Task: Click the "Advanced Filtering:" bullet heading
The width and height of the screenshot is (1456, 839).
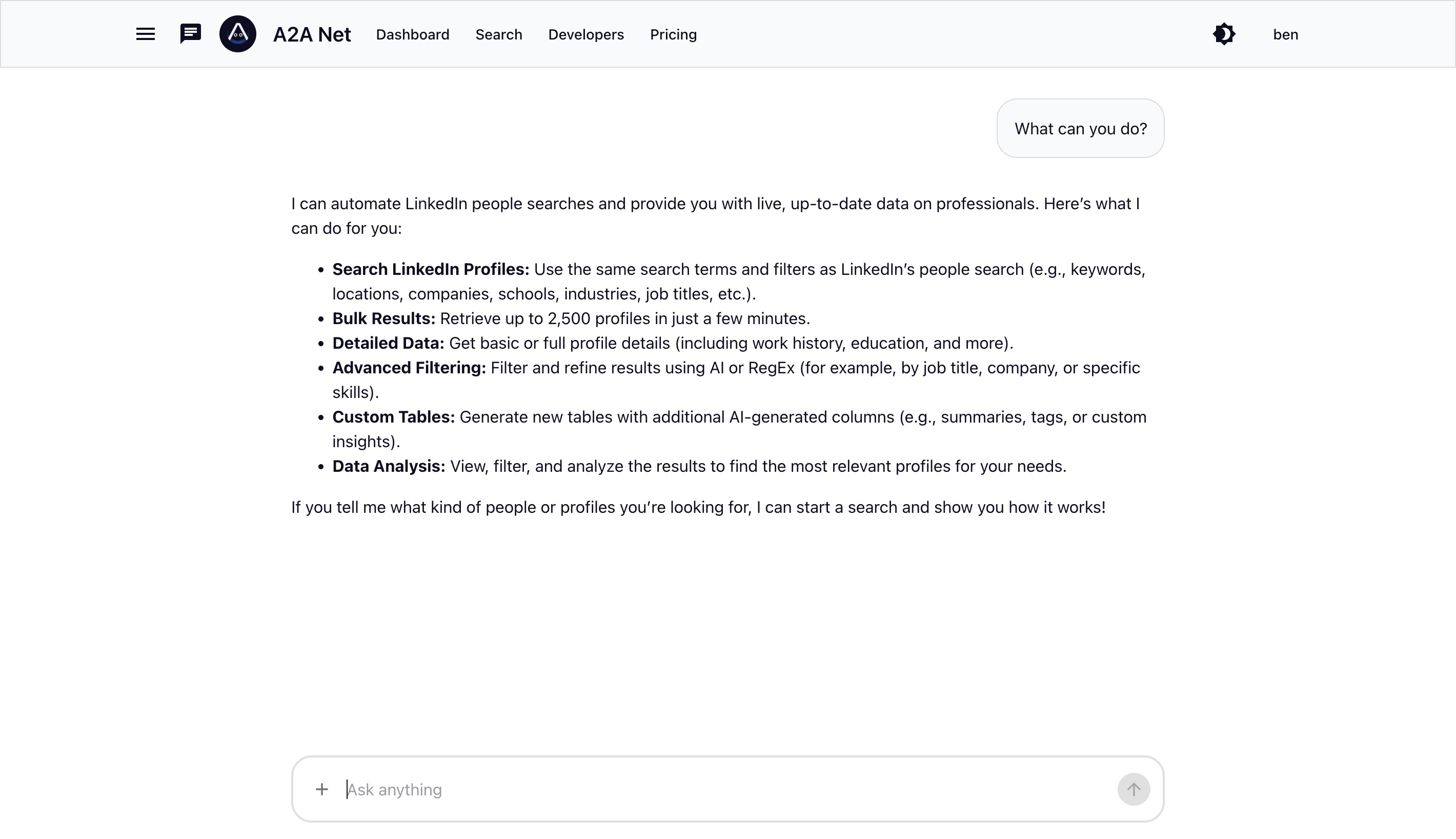Action: click(x=409, y=368)
